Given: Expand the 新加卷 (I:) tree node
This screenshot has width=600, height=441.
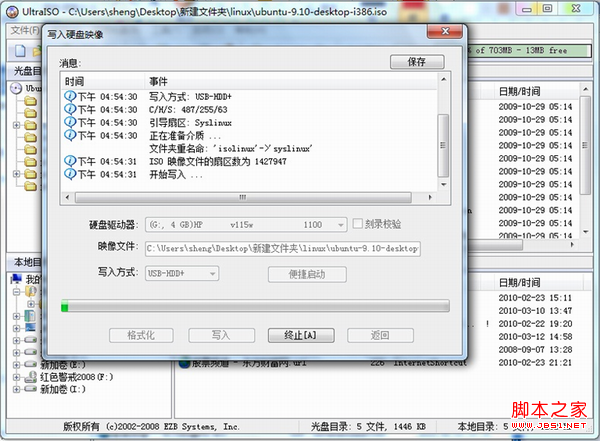Looking at the screenshot, I should 16,389.
